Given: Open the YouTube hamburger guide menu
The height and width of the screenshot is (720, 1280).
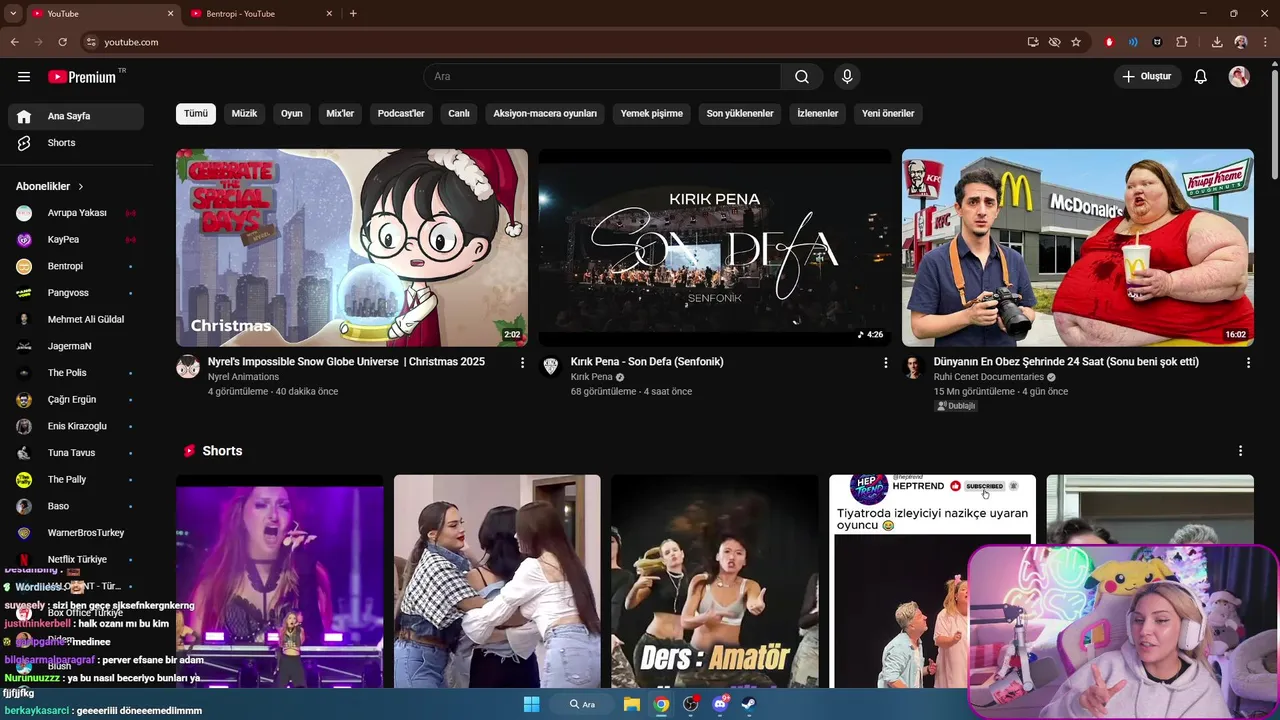Looking at the screenshot, I should [x=24, y=77].
